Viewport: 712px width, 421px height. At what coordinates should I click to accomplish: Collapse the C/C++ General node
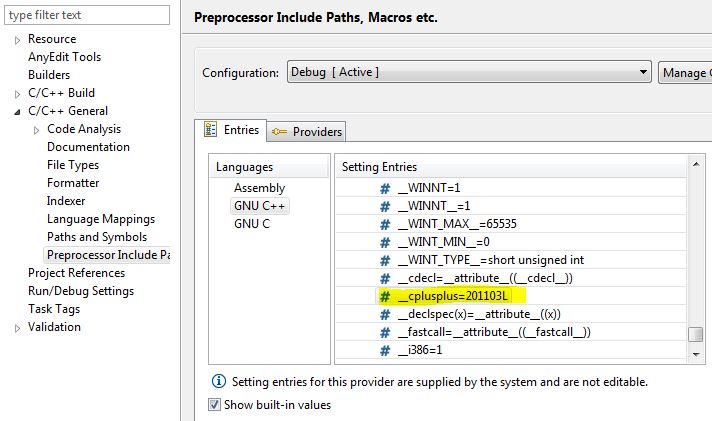(18, 111)
